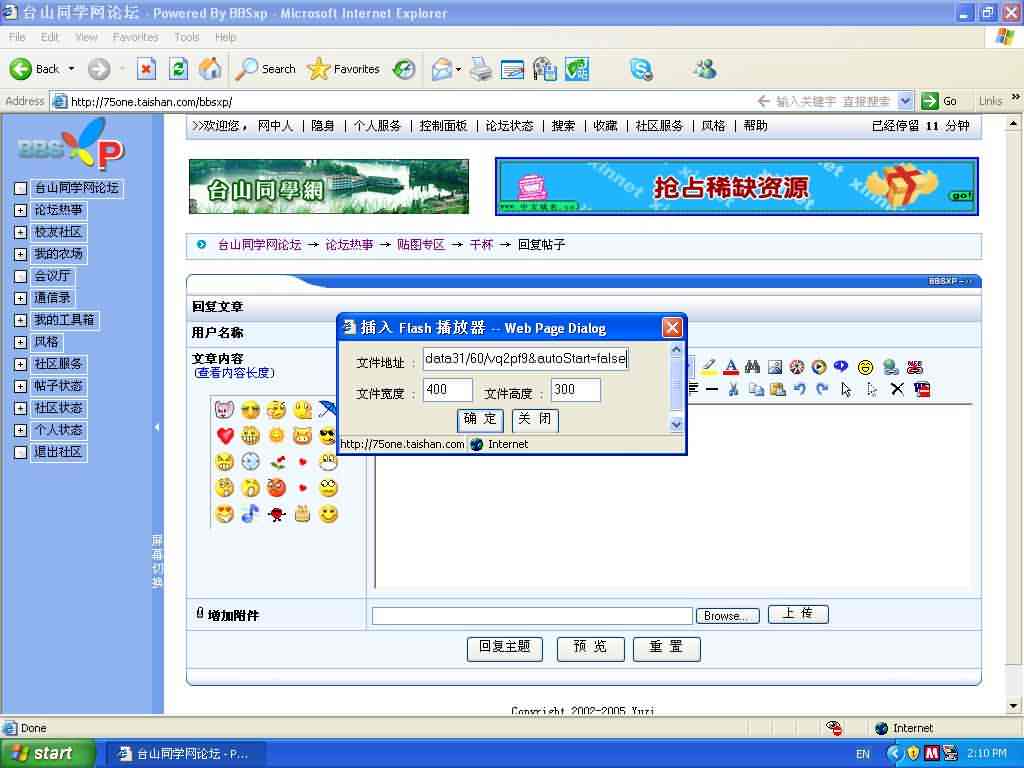Open the Back button history dropdown arrow
Image resolution: width=1024 pixels, height=768 pixels.
pos(71,69)
